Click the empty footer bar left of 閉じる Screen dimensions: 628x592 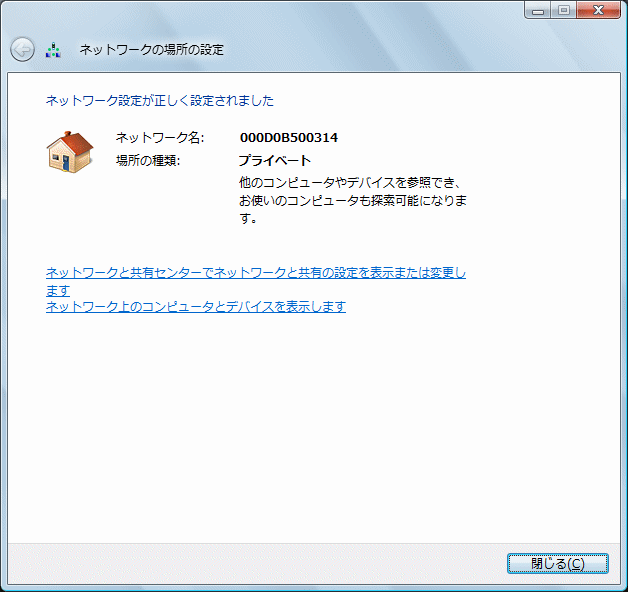(x=250, y=563)
